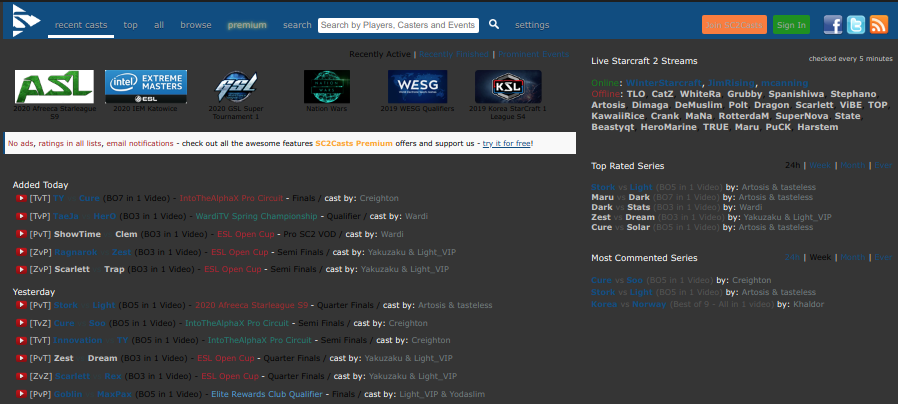Screen dimensions: 898x404
Task: Open the Twitter page icon
Action: coord(856,25)
